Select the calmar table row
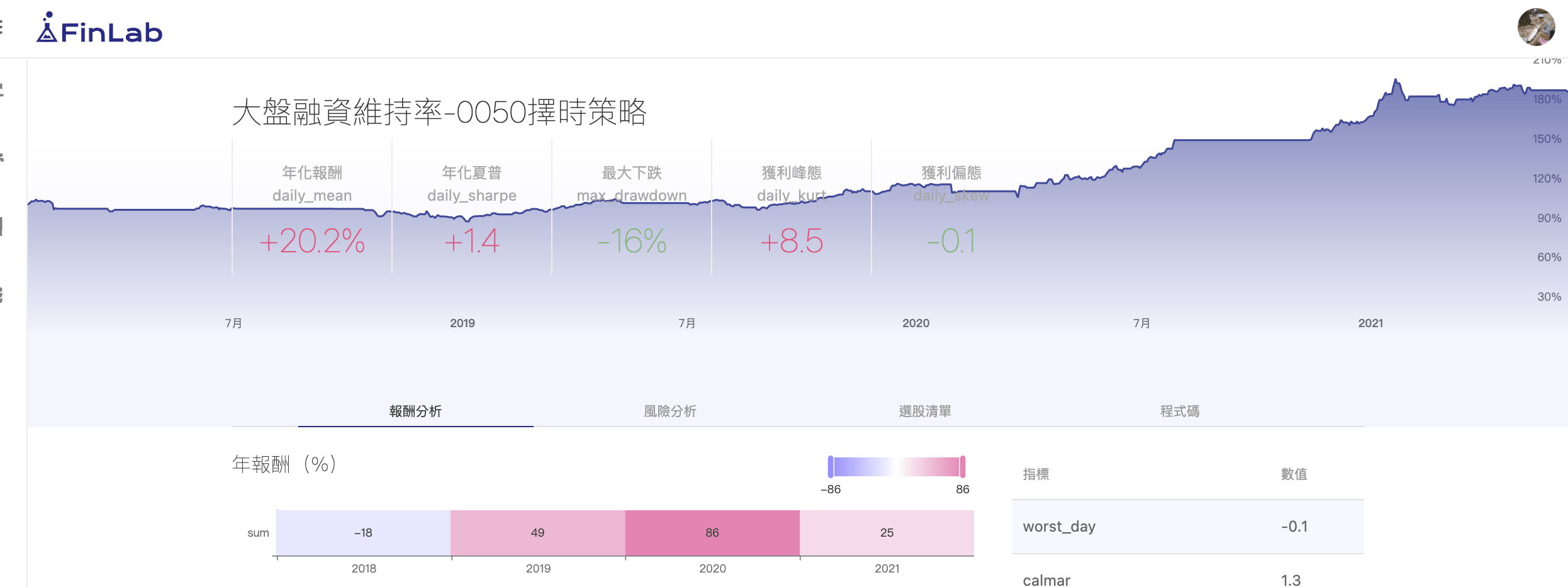Image resolution: width=1568 pixels, height=587 pixels. [1187, 579]
